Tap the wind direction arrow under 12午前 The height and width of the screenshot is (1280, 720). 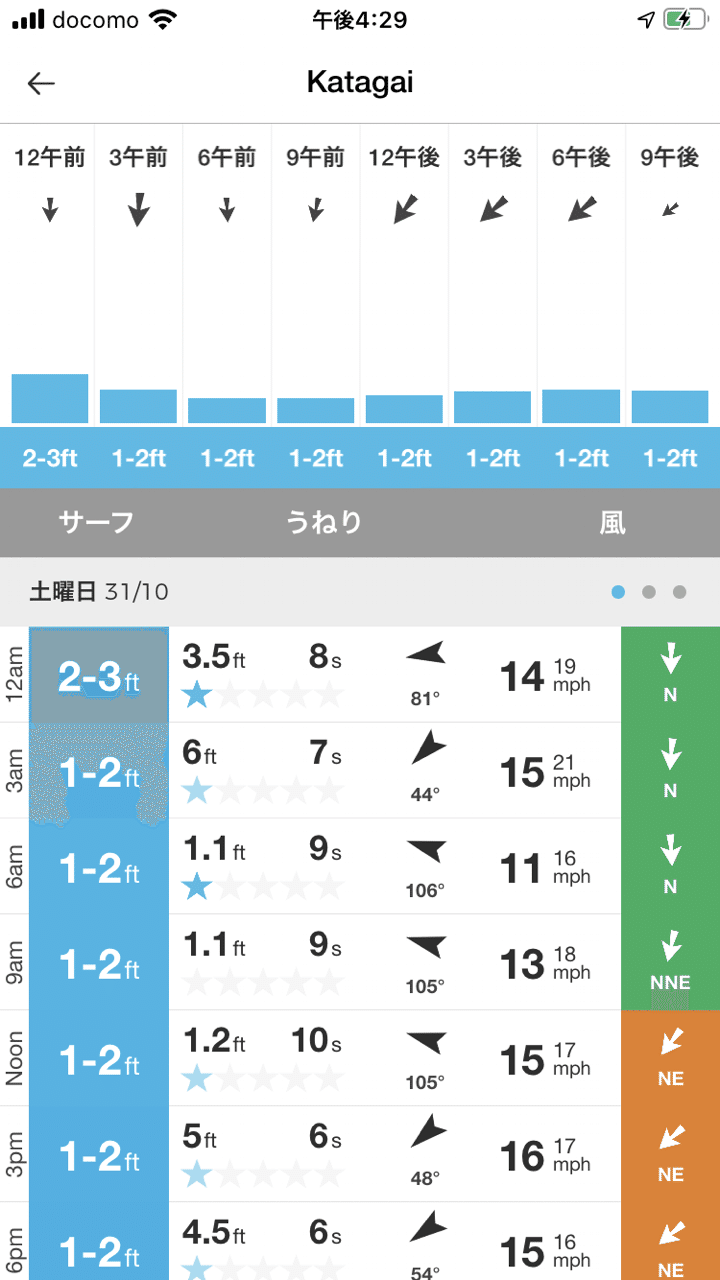50,210
